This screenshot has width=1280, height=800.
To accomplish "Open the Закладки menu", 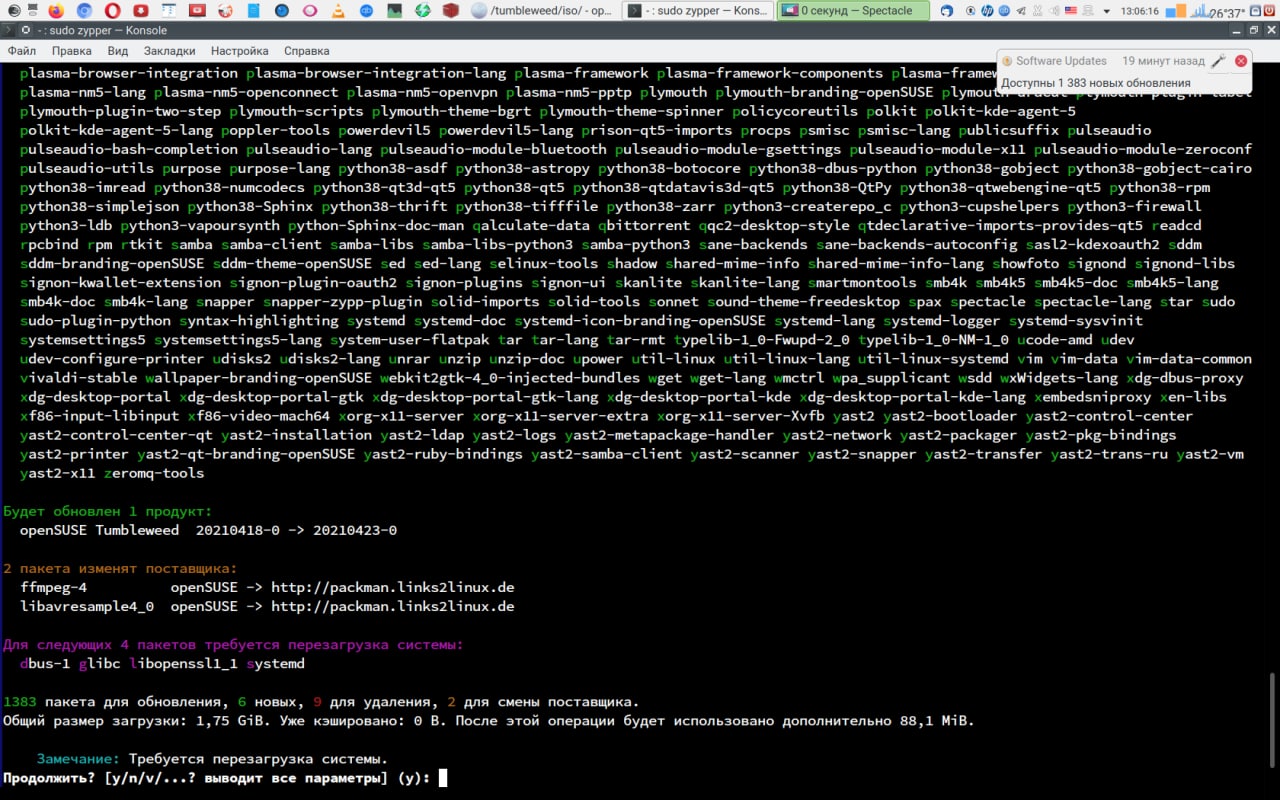I will 168,50.
